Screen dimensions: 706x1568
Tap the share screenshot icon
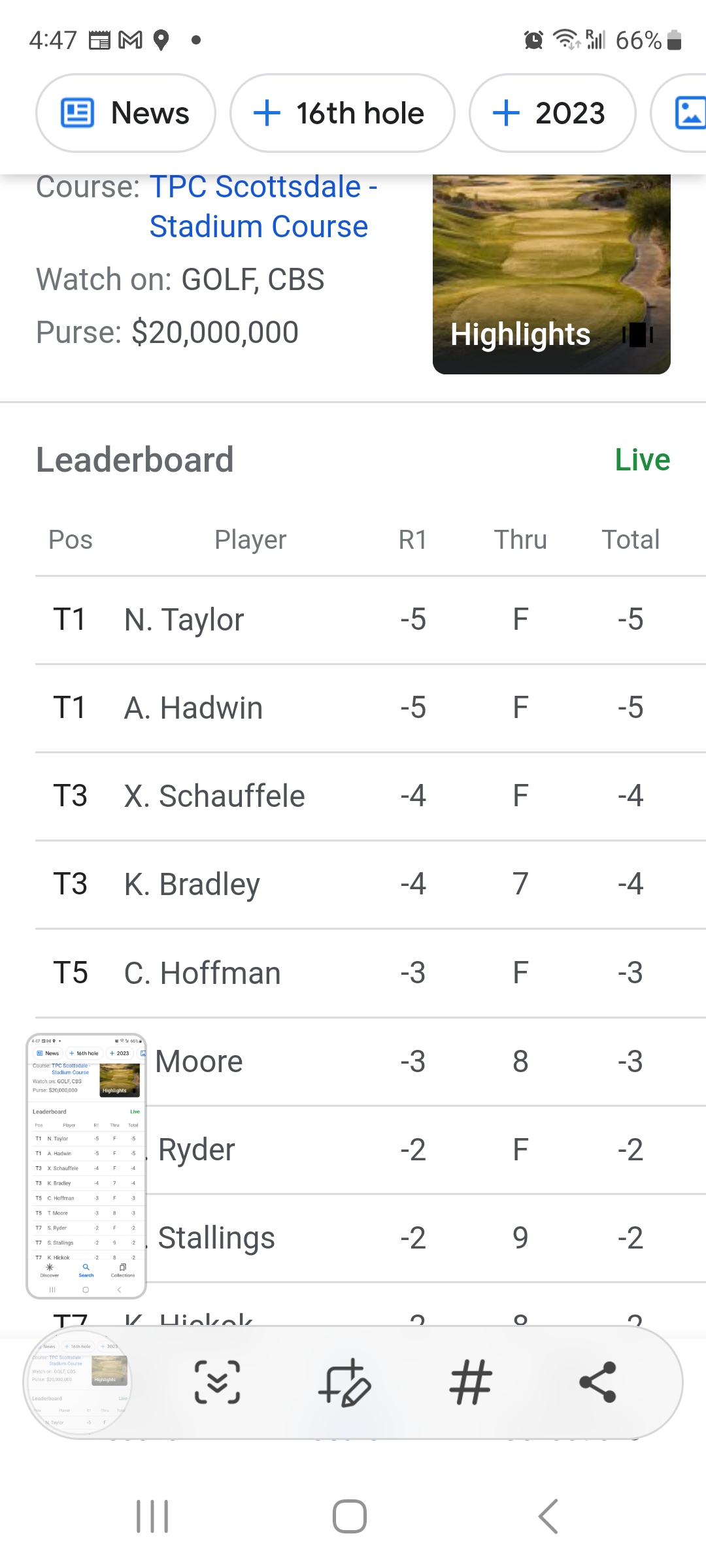tap(597, 1382)
